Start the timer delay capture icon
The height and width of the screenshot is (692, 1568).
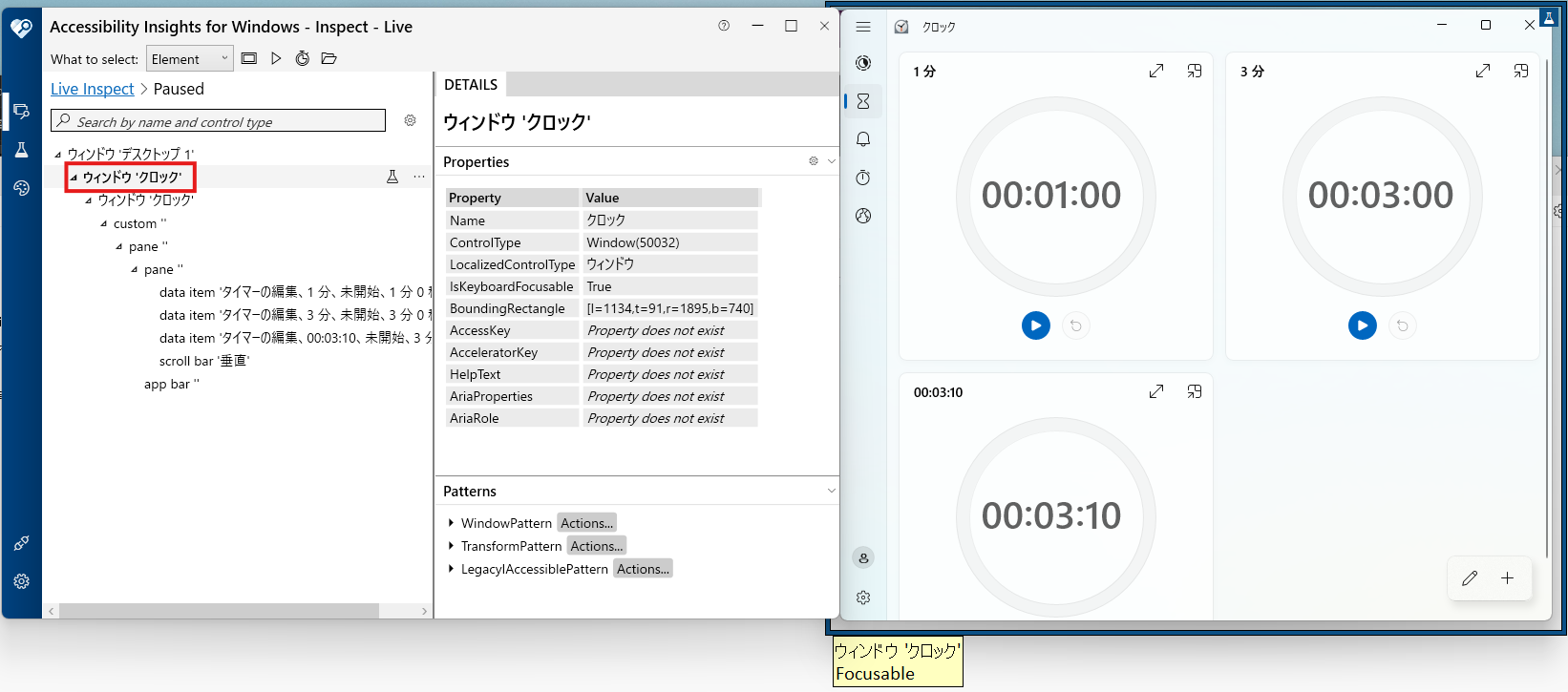tap(303, 58)
